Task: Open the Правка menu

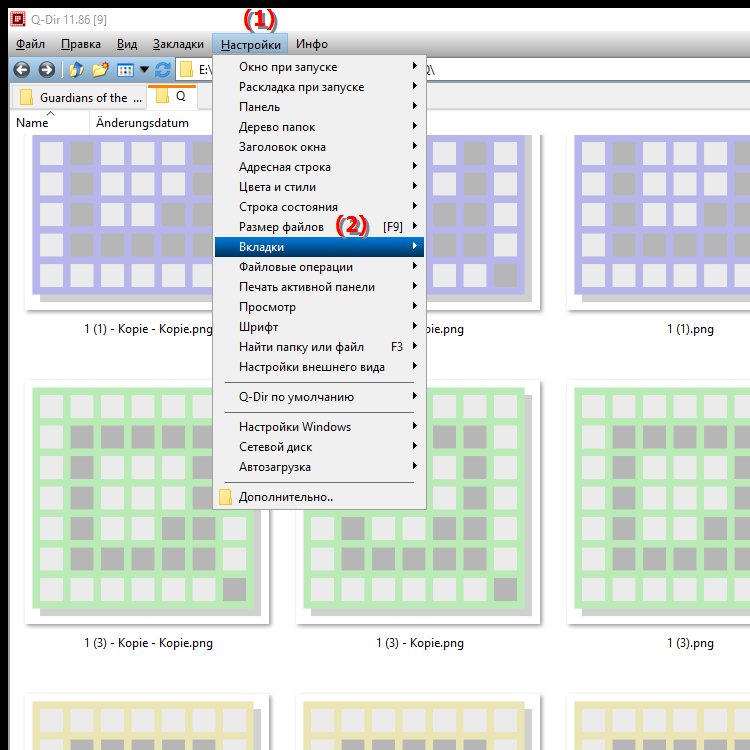Action: 81,44
